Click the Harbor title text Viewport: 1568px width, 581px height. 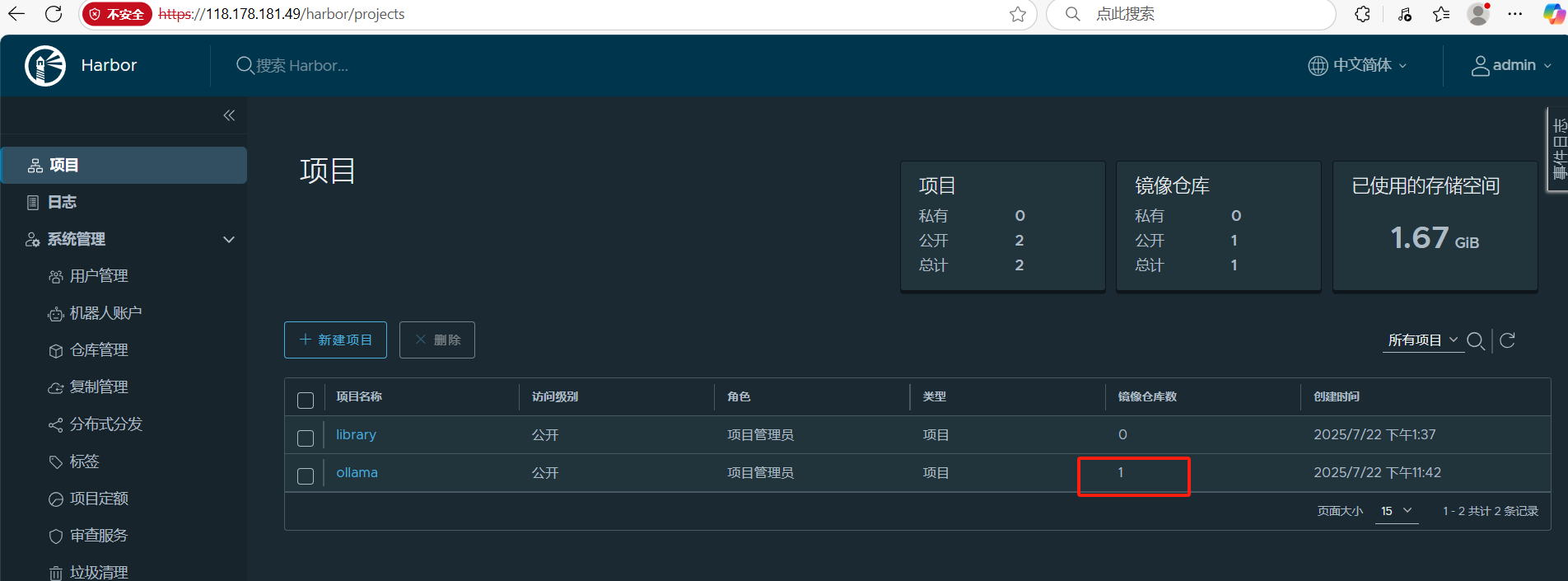pyautogui.click(x=109, y=65)
